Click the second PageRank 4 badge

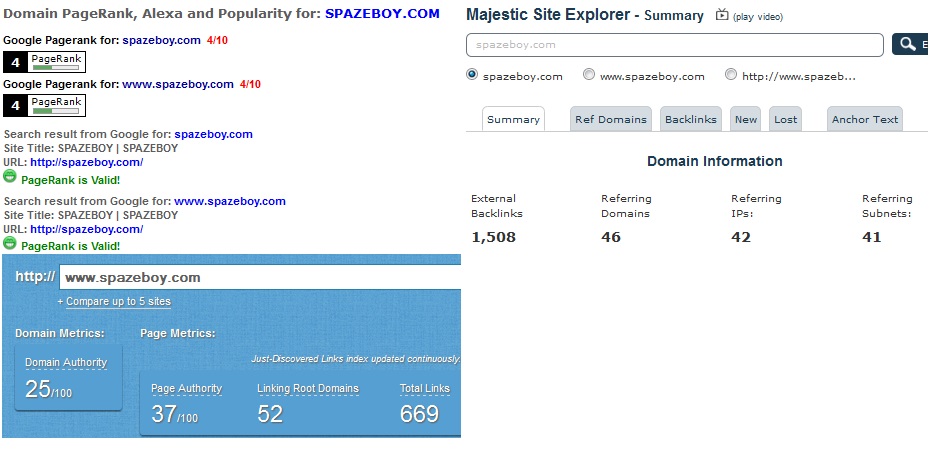coord(45,106)
